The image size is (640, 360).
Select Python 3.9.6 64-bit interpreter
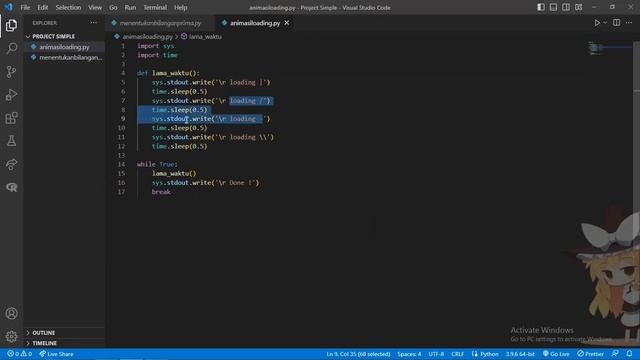[x=520, y=354]
